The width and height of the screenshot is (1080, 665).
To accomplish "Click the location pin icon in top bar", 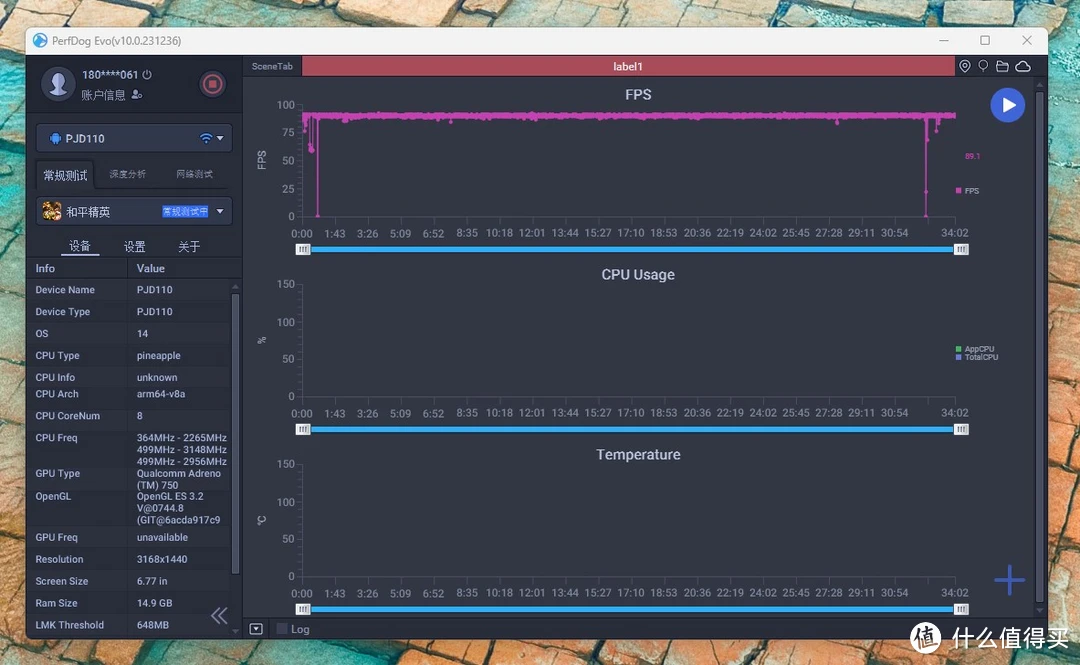I will point(964,66).
